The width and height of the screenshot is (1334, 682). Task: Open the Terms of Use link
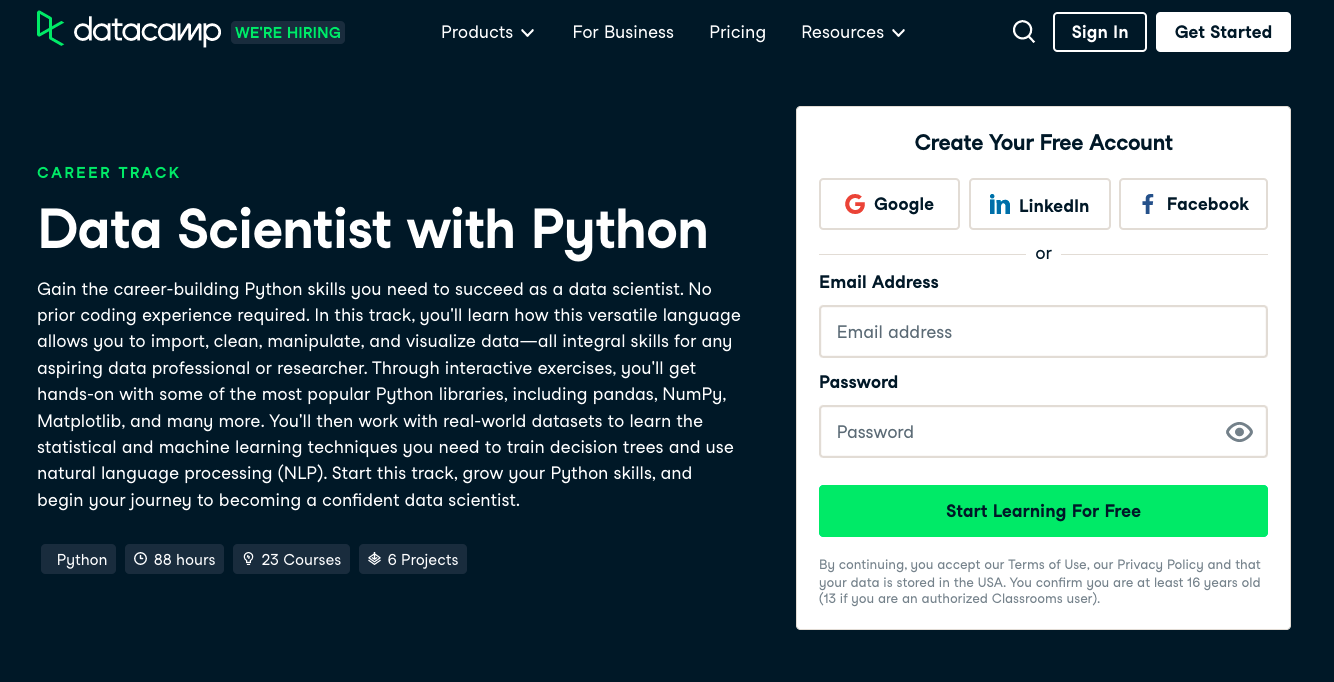(x=1047, y=565)
